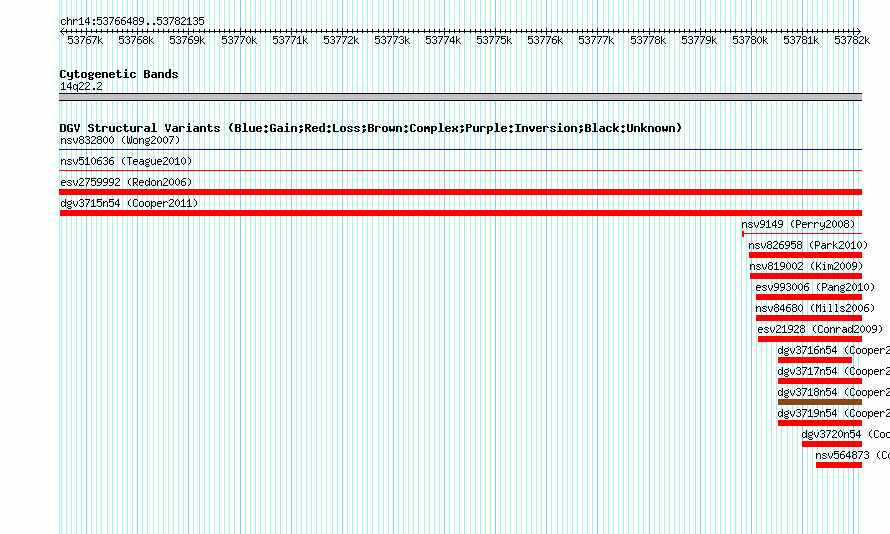This screenshot has width=890, height=534.
Task: Click the 53769k ruler position
Action: click(x=187, y=40)
